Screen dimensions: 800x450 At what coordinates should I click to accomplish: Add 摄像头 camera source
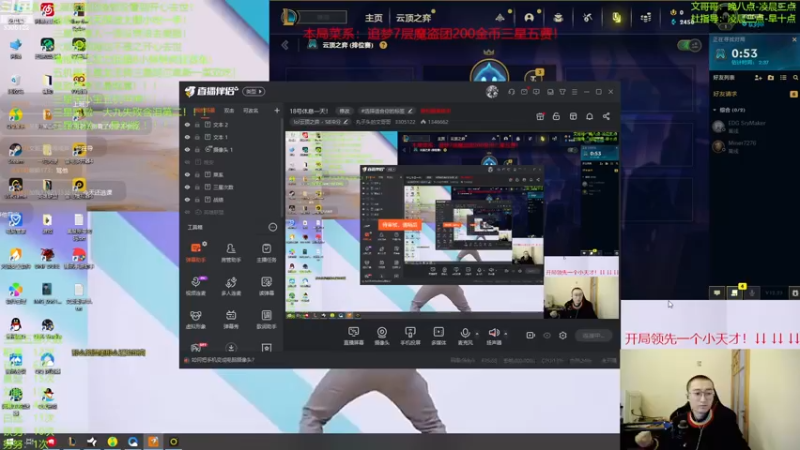tap(382, 336)
